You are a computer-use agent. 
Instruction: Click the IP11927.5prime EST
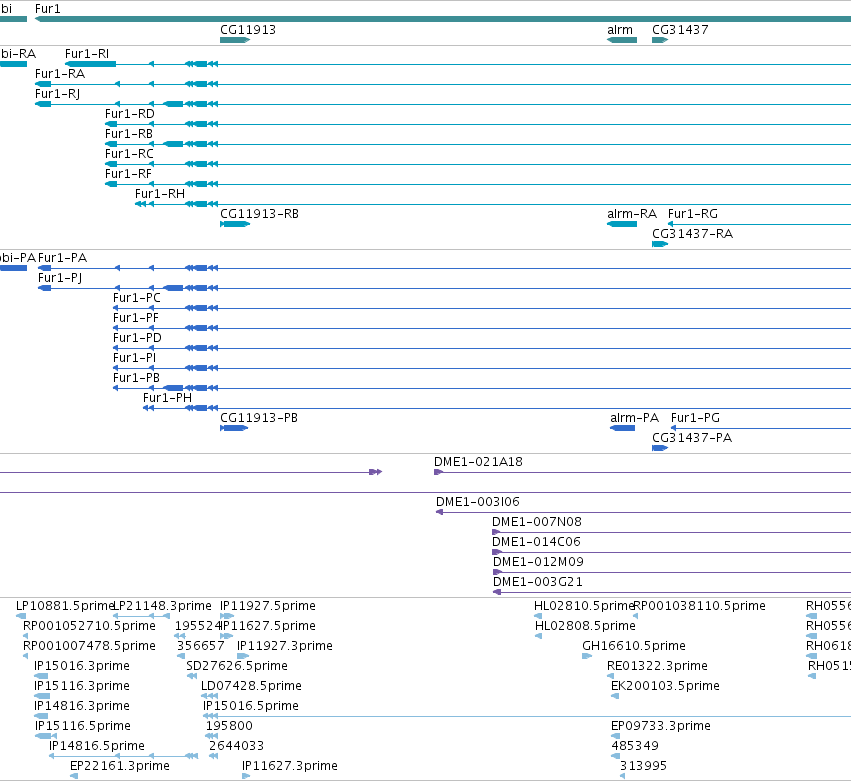227,616
